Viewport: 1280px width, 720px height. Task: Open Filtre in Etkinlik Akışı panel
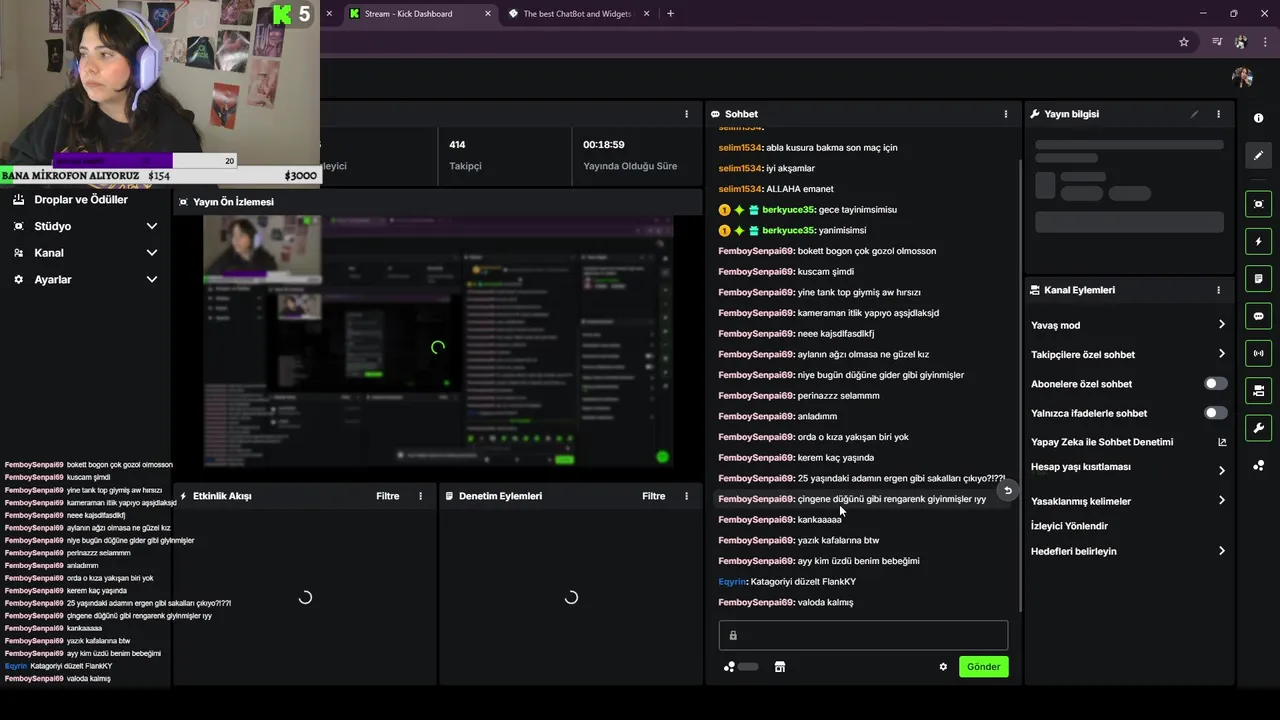coord(387,496)
